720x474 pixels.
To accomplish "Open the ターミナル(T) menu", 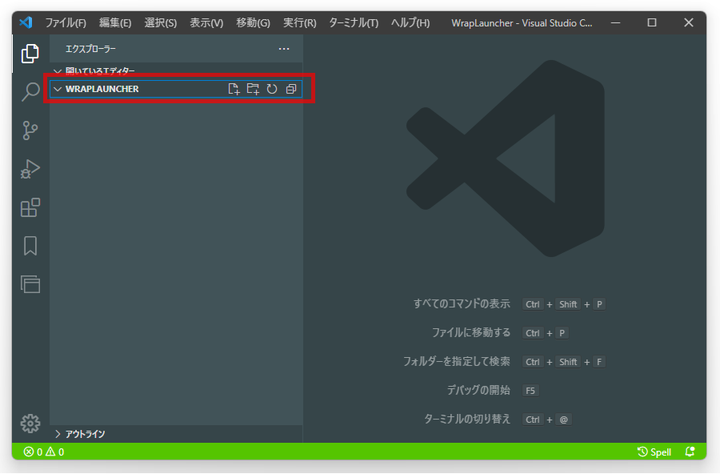I will click(354, 23).
